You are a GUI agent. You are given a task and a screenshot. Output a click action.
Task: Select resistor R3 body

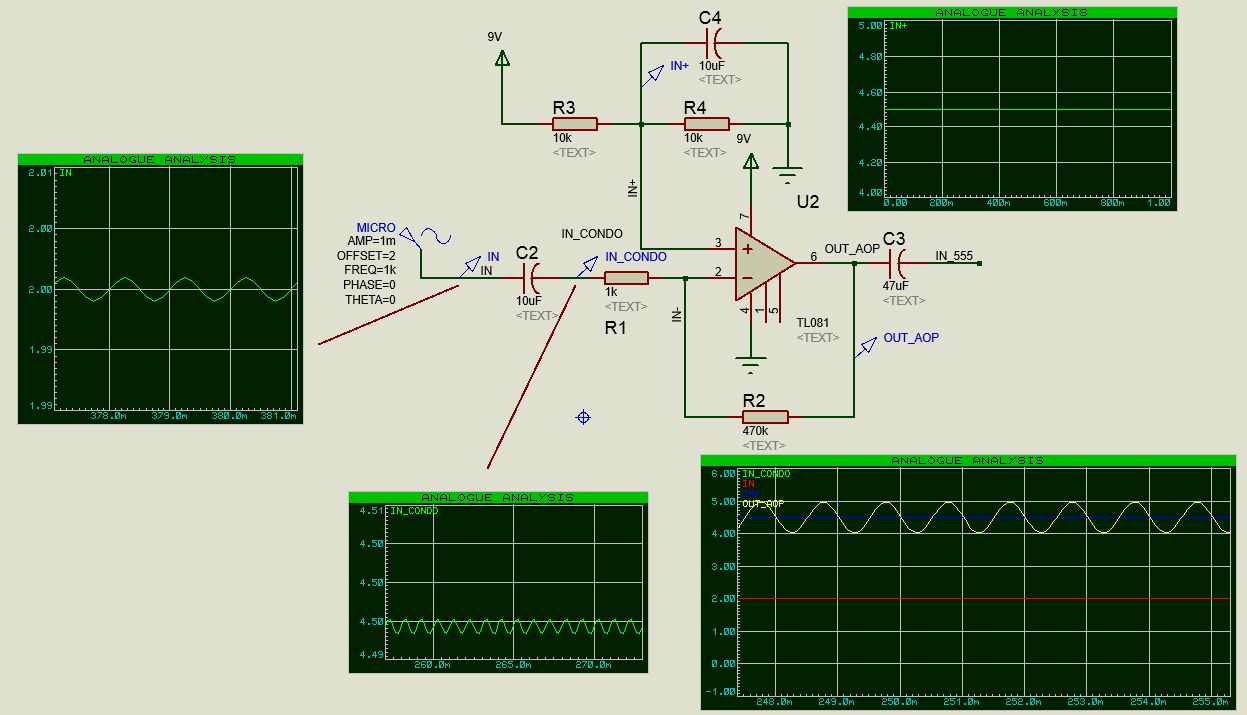tap(575, 124)
